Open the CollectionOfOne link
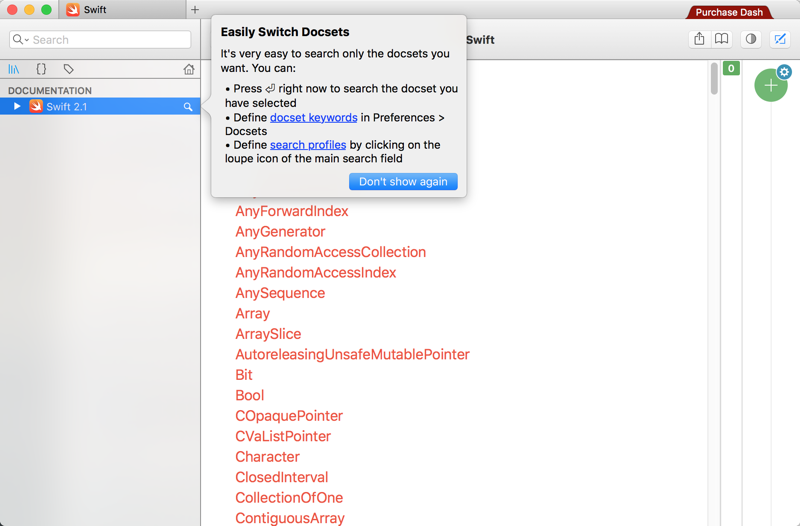This screenshot has width=800, height=526. tap(289, 497)
